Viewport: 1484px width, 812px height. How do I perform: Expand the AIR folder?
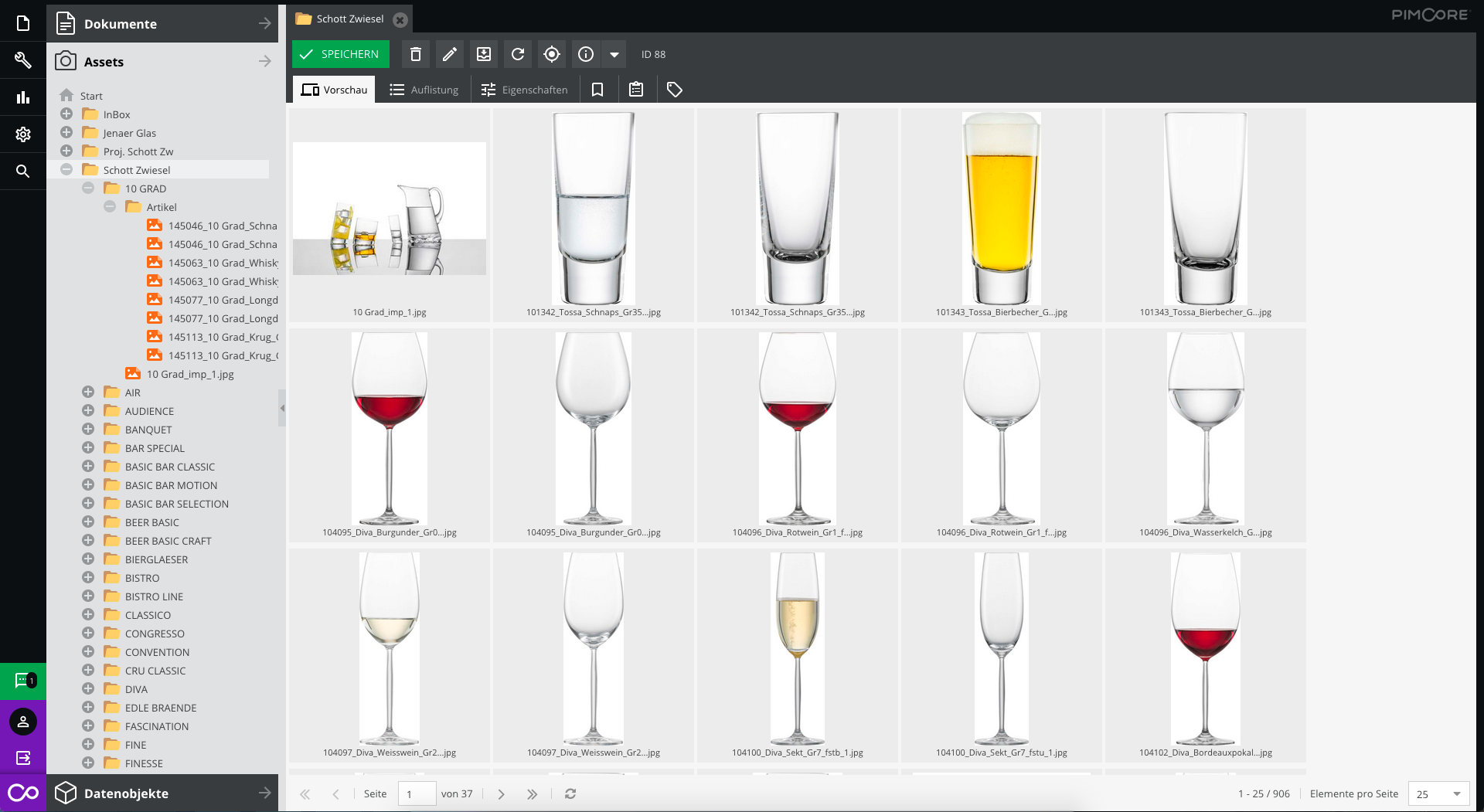click(88, 392)
